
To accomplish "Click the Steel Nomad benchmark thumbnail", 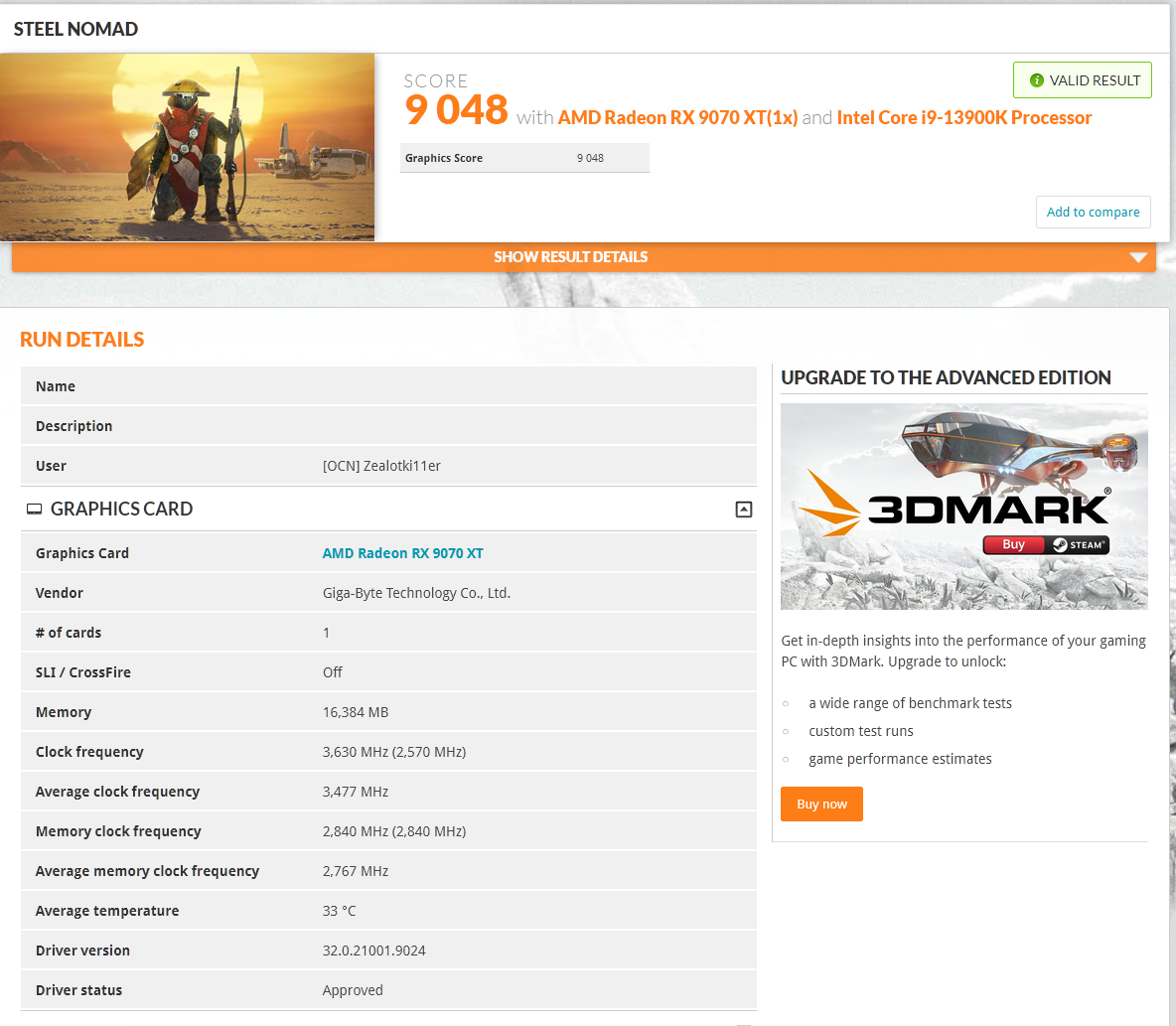I will pyautogui.click(x=187, y=147).
